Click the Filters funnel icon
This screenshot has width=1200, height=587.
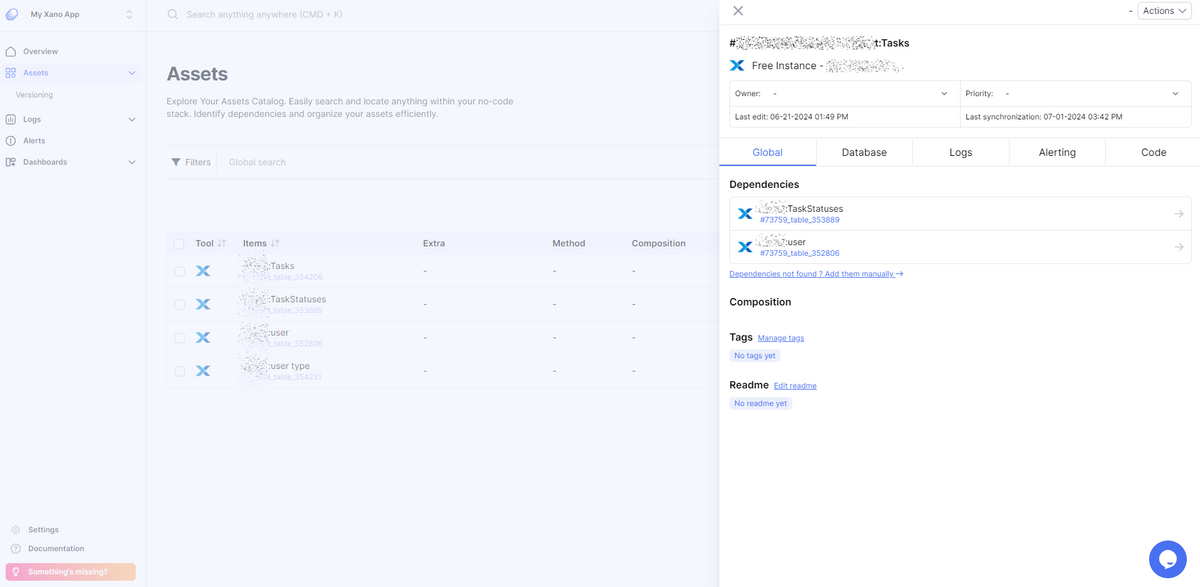point(176,162)
